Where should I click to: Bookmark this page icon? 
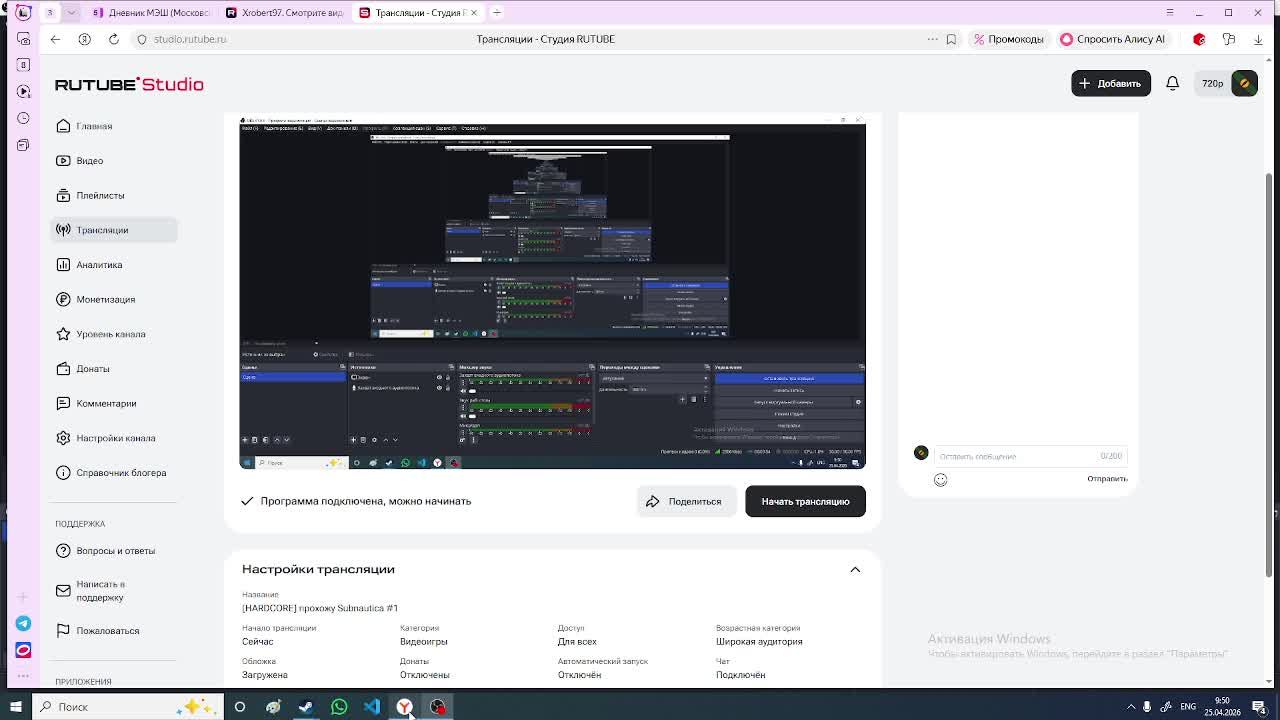951,39
